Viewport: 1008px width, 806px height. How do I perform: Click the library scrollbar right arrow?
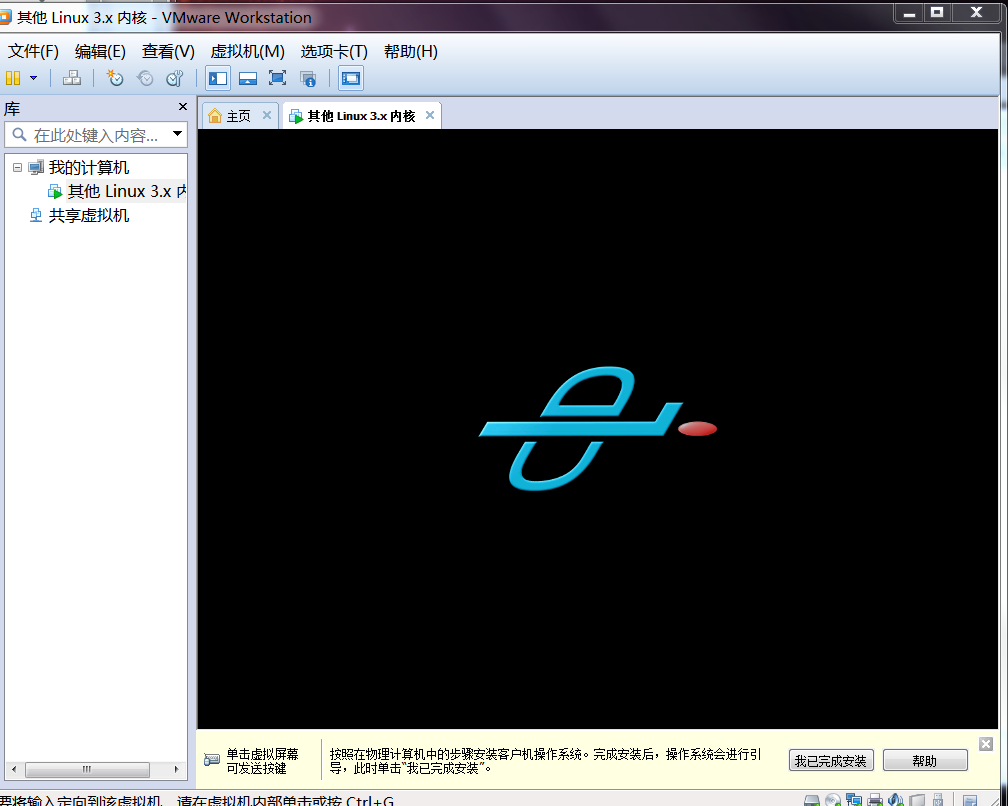tap(176, 769)
